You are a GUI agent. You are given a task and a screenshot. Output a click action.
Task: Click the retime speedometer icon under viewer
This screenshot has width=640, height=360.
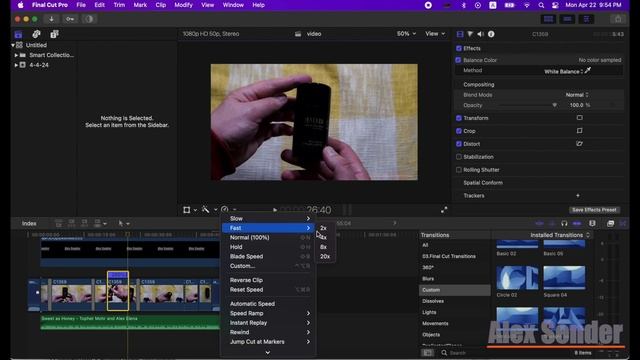click(x=224, y=210)
